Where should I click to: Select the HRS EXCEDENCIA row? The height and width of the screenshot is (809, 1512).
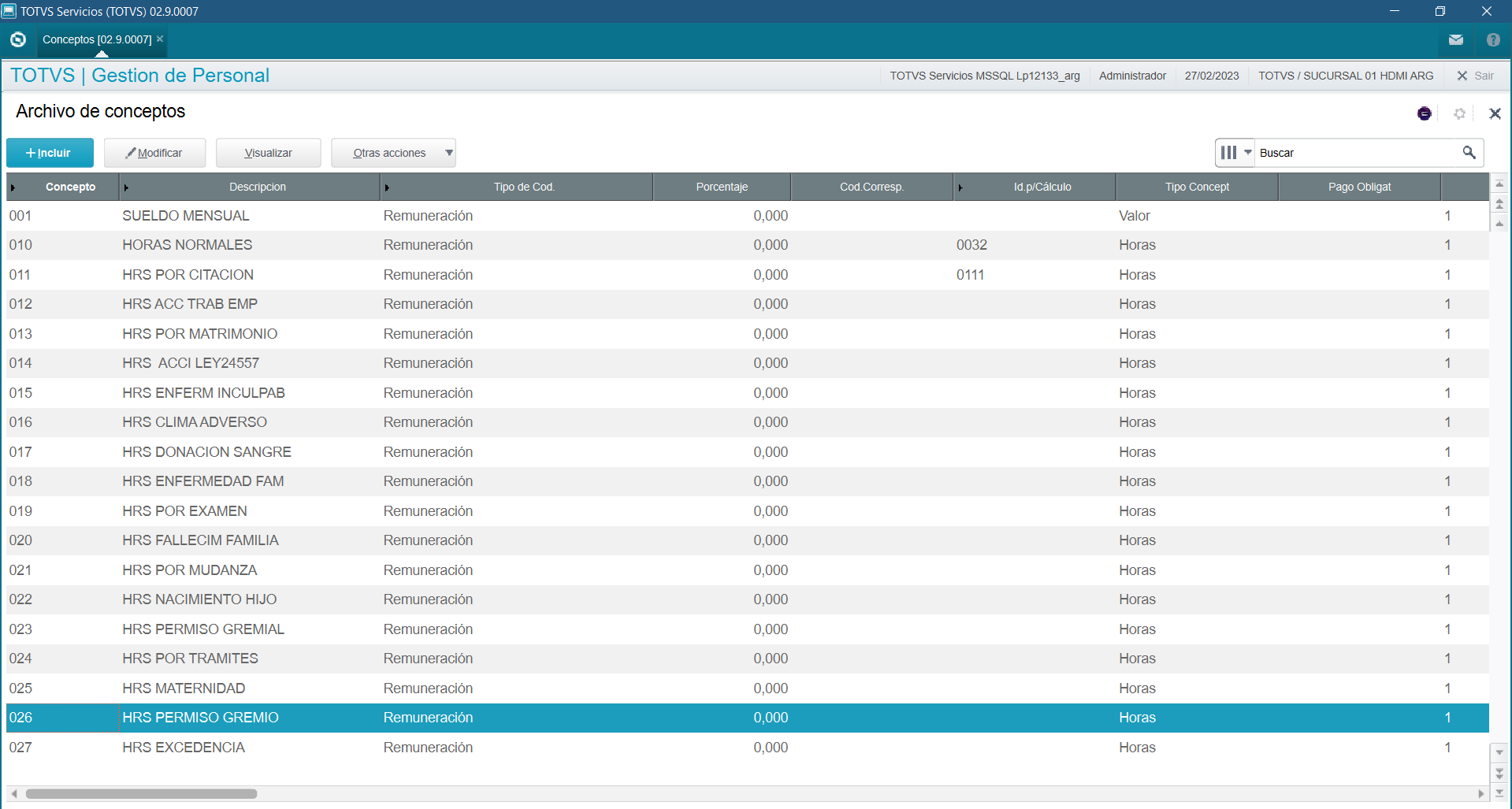(748, 748)
